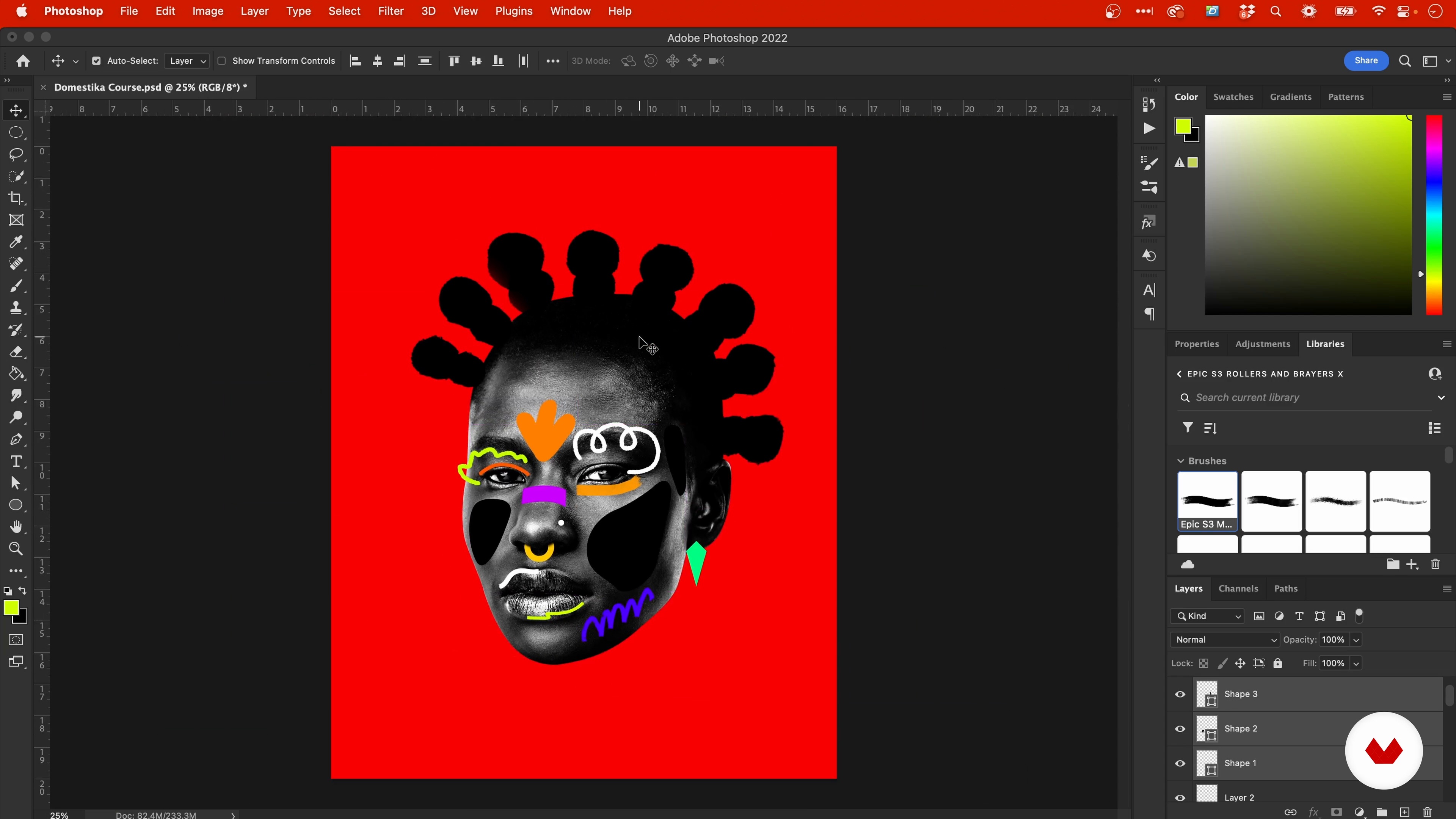Open the Character panel icon
Screen dimensions: 1456x819
pyautogui.click(x=1149, y=290)
